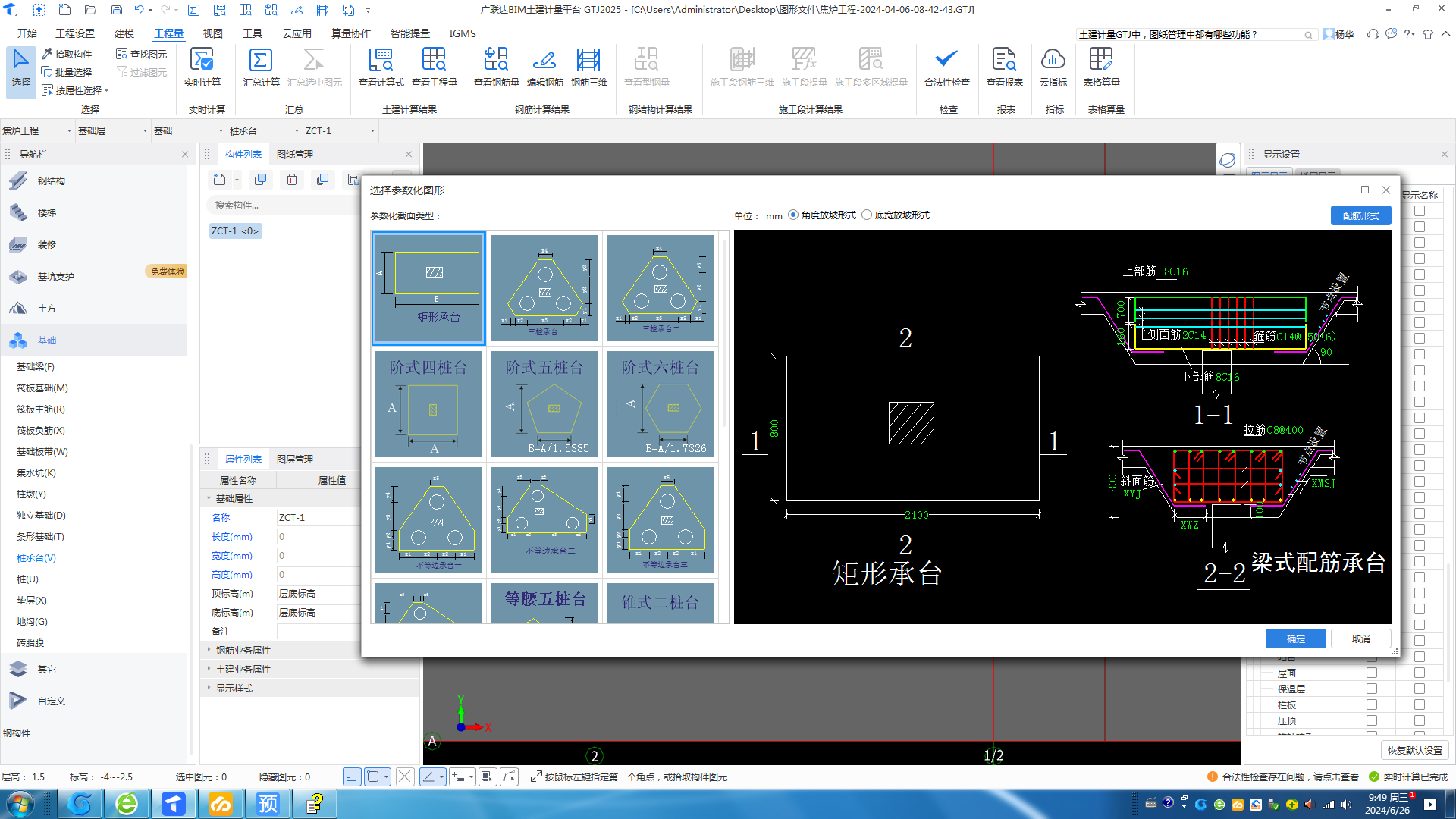Image resolution: width=1456 pixels, height=819 pixels.
Task: Click the new component icon in 构件列表
Action: click(x=219, y=180)
